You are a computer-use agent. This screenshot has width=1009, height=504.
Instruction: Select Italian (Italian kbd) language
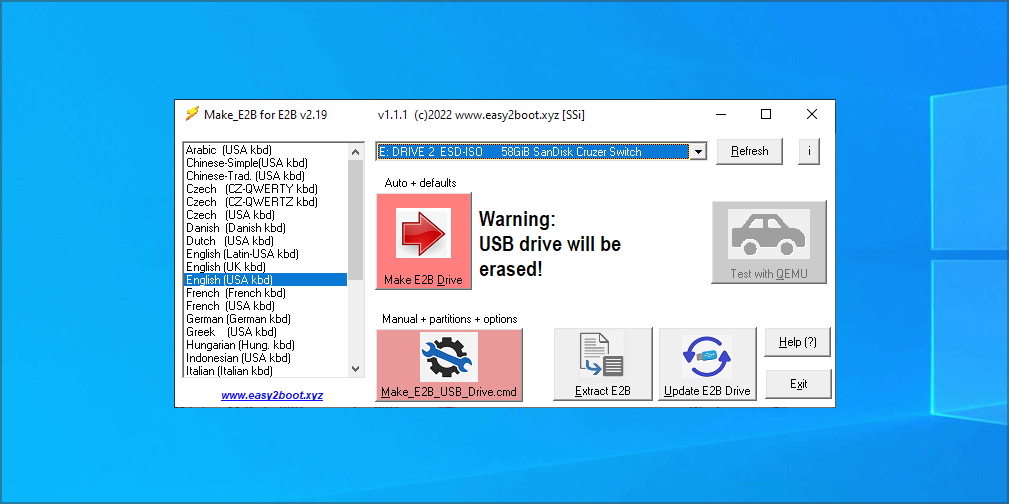click(x=265, y=371)
